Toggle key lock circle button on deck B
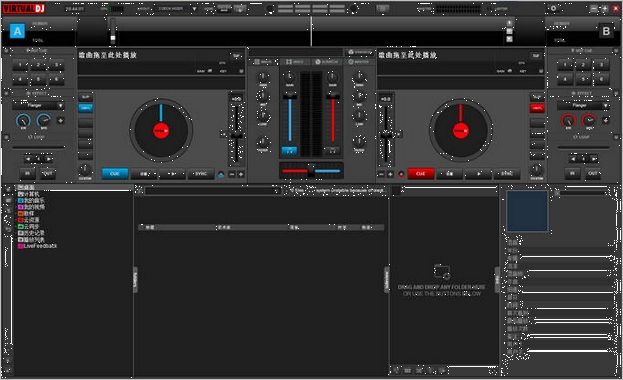The height and width of the screenshot is (380, 623). point(401,174)
